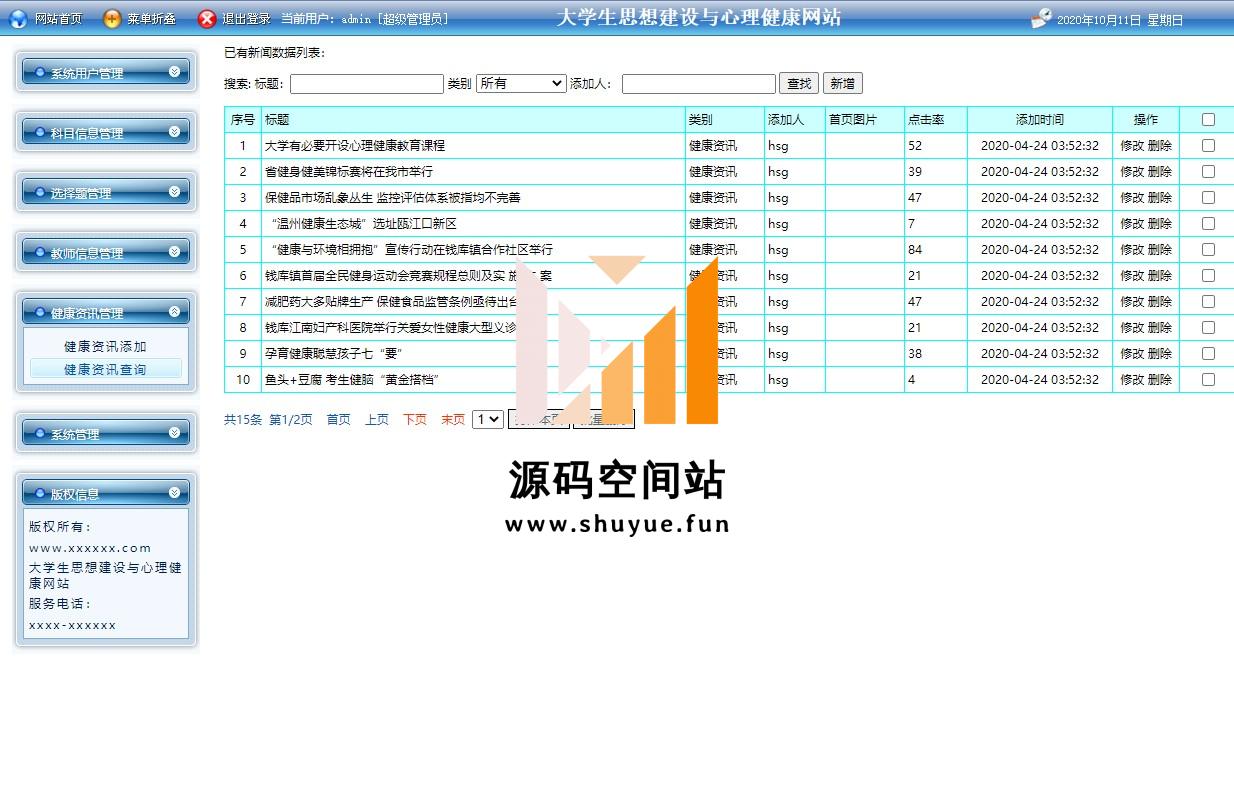
Task: Go to 下页 next page link
Action: (x=415, y=420)
